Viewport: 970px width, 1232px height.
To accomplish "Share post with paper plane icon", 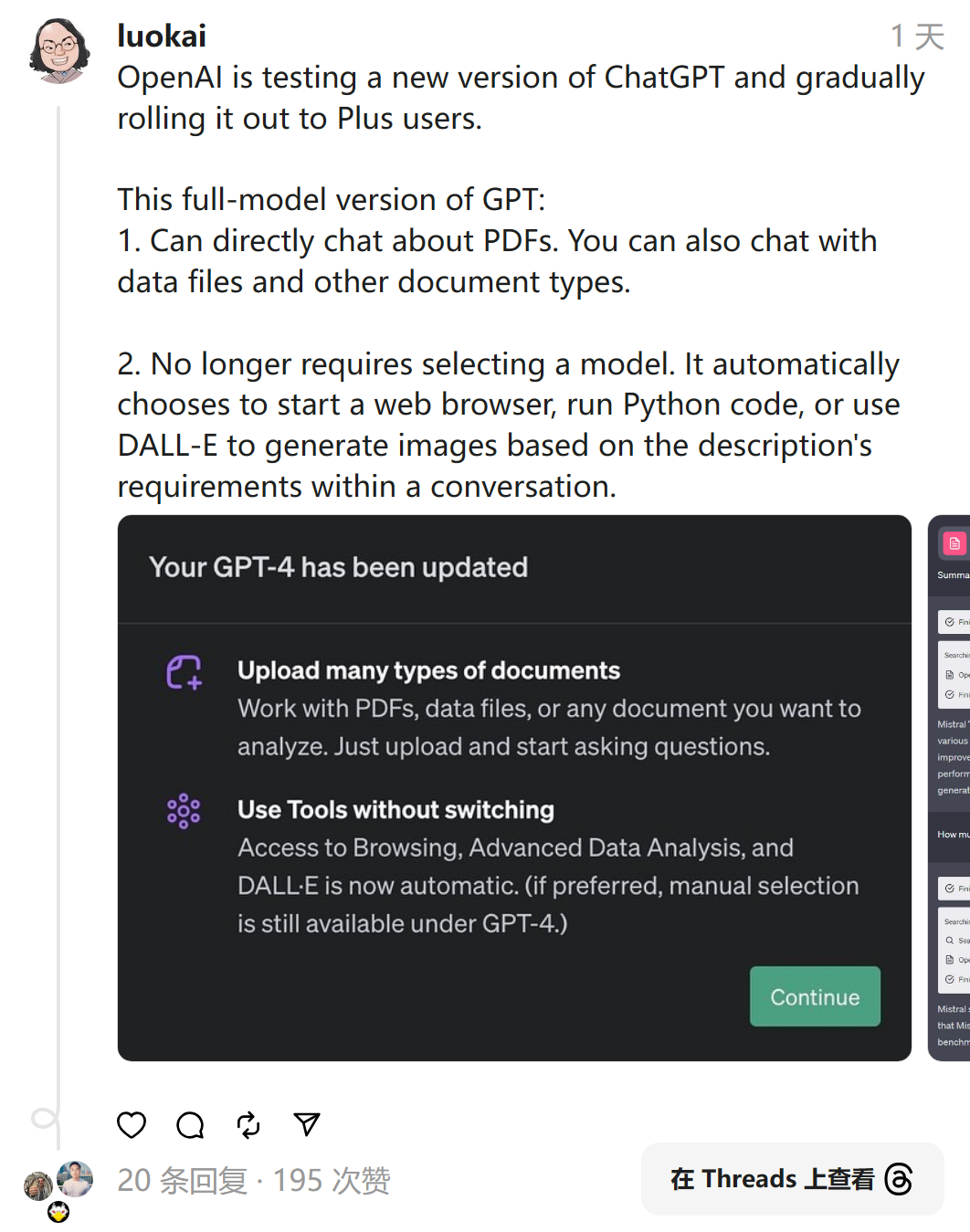I will 307,1125.
